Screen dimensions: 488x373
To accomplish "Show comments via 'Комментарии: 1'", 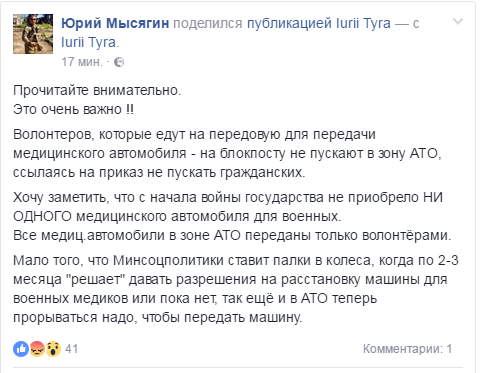I will [407, 349].
